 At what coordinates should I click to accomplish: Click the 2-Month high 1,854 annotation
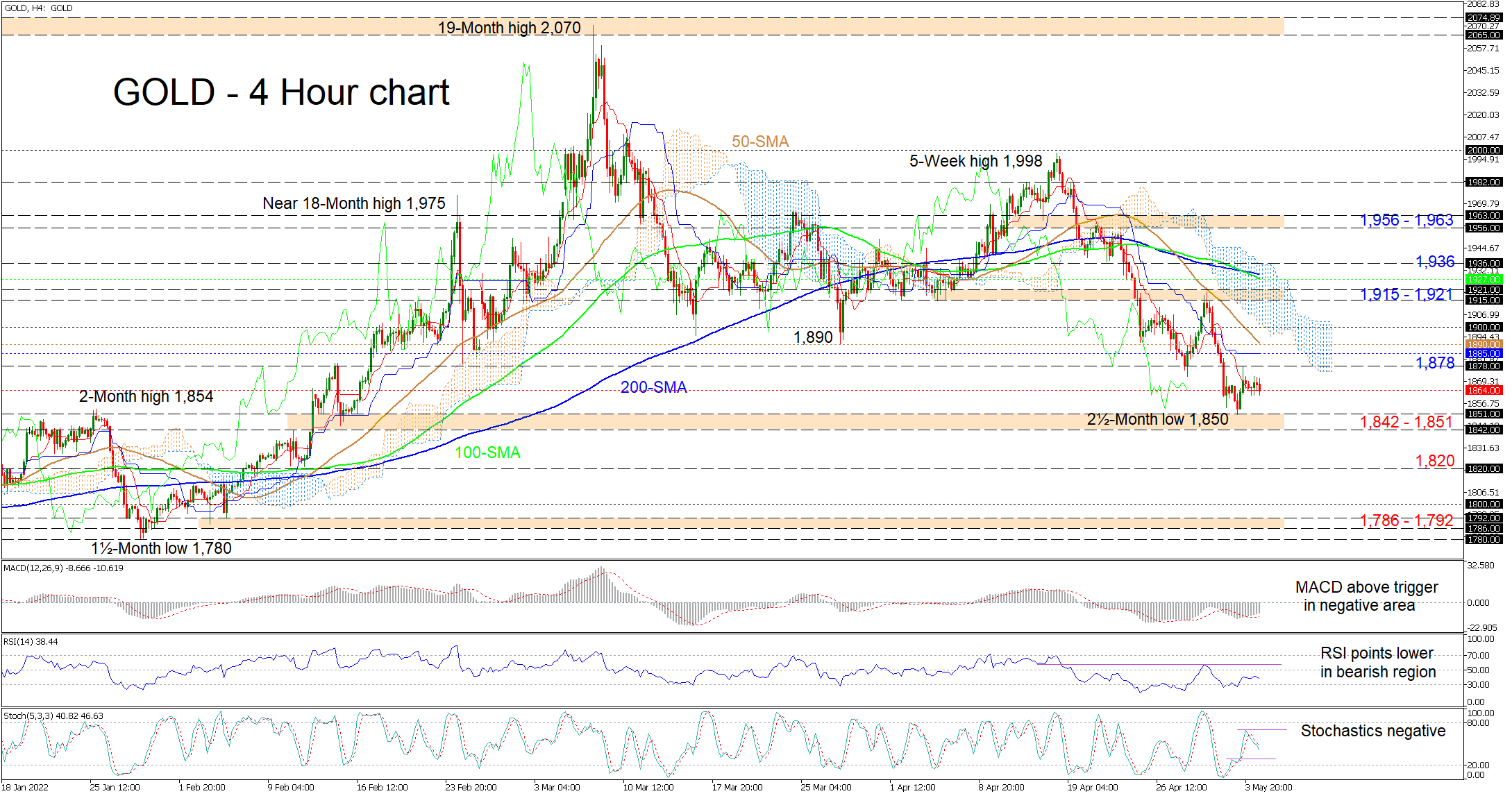146,396
